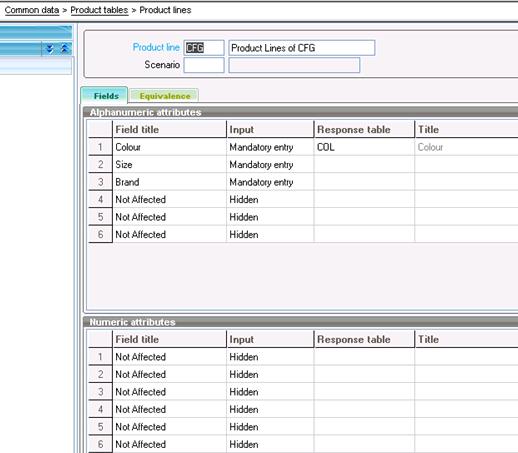Click the Response table column header in Alphanumeric attributes
The width and height of the screenshot is (518, 453).
pos(364,129)
